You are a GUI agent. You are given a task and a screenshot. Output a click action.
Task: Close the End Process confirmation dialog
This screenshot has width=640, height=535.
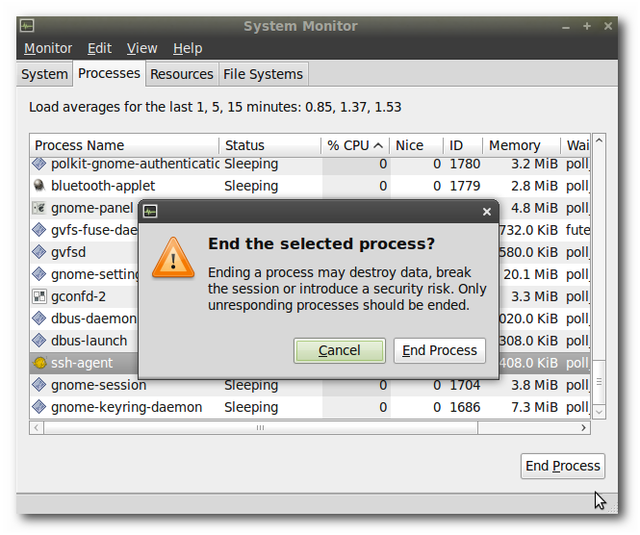pyautogui.click(x=487, y=211)
